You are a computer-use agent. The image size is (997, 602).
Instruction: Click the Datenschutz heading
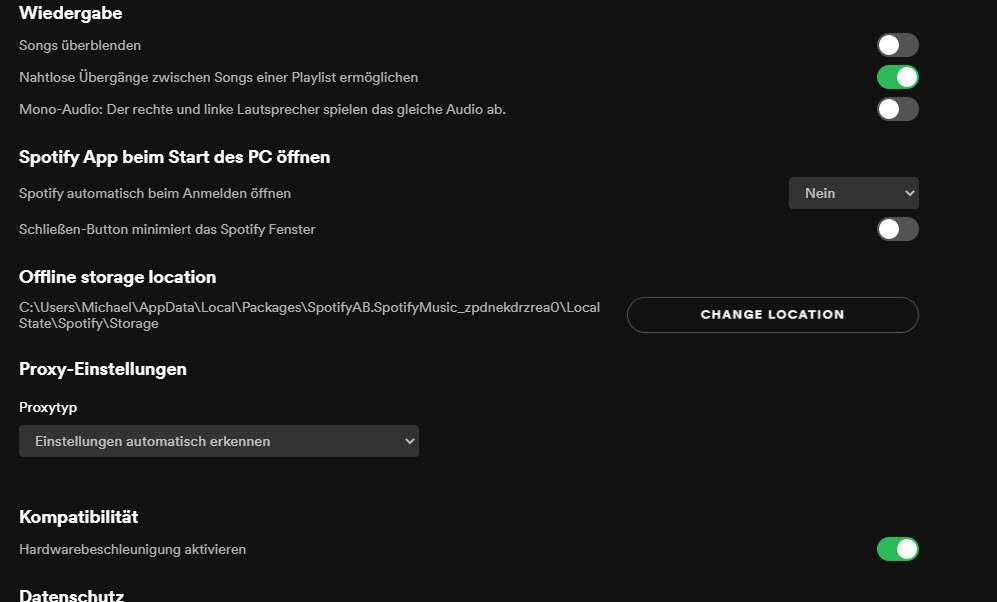(71, 595)
